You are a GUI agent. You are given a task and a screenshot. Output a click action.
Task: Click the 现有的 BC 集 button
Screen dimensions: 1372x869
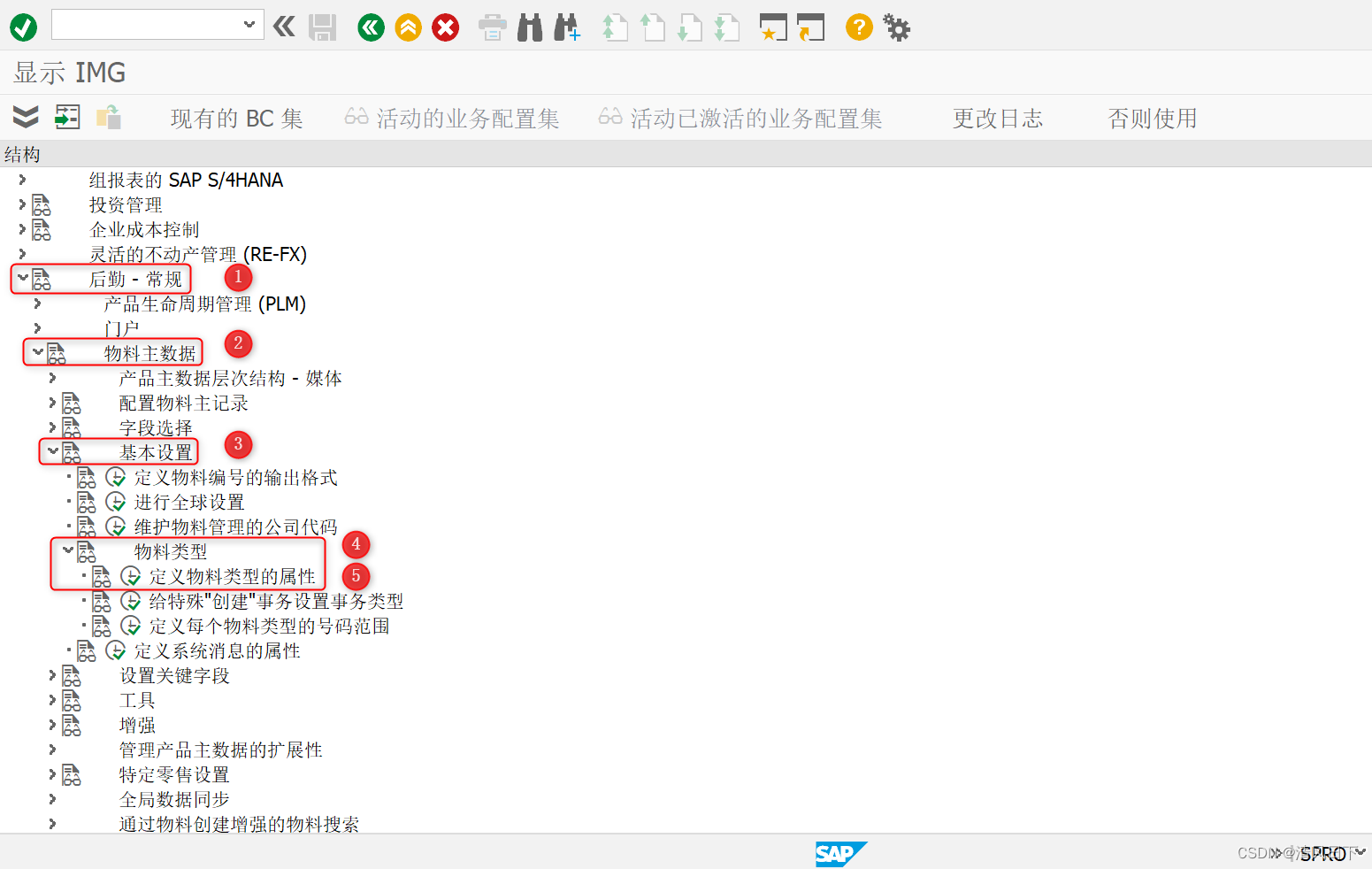coord(236,118)
